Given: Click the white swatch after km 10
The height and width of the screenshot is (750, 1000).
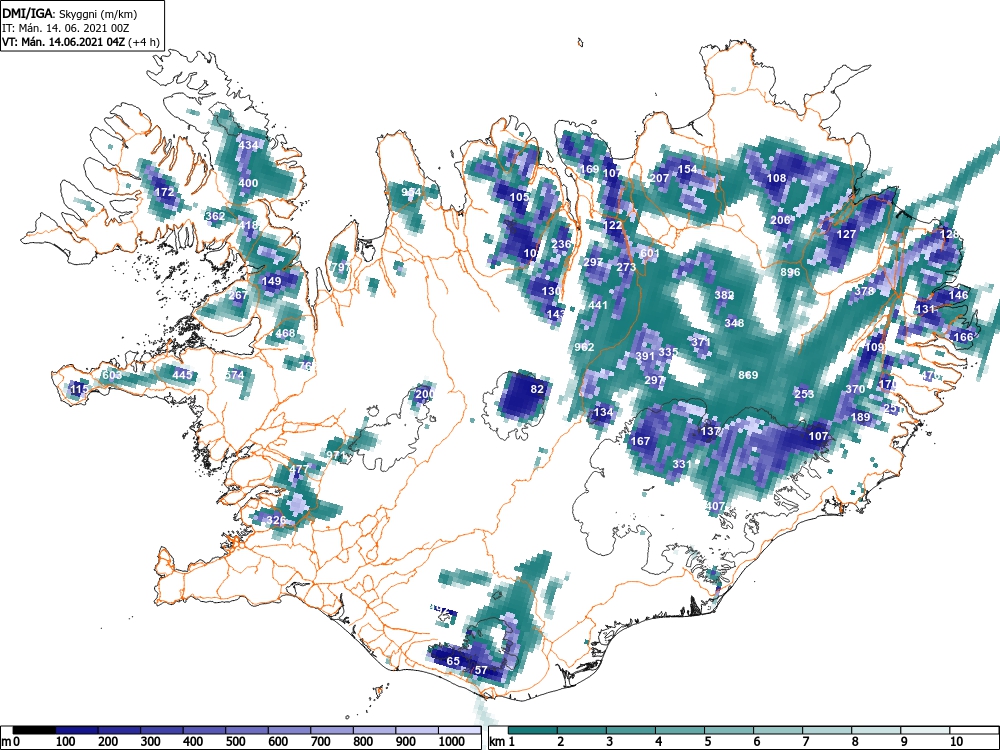Looking at the screenshot, I should 973,730.
